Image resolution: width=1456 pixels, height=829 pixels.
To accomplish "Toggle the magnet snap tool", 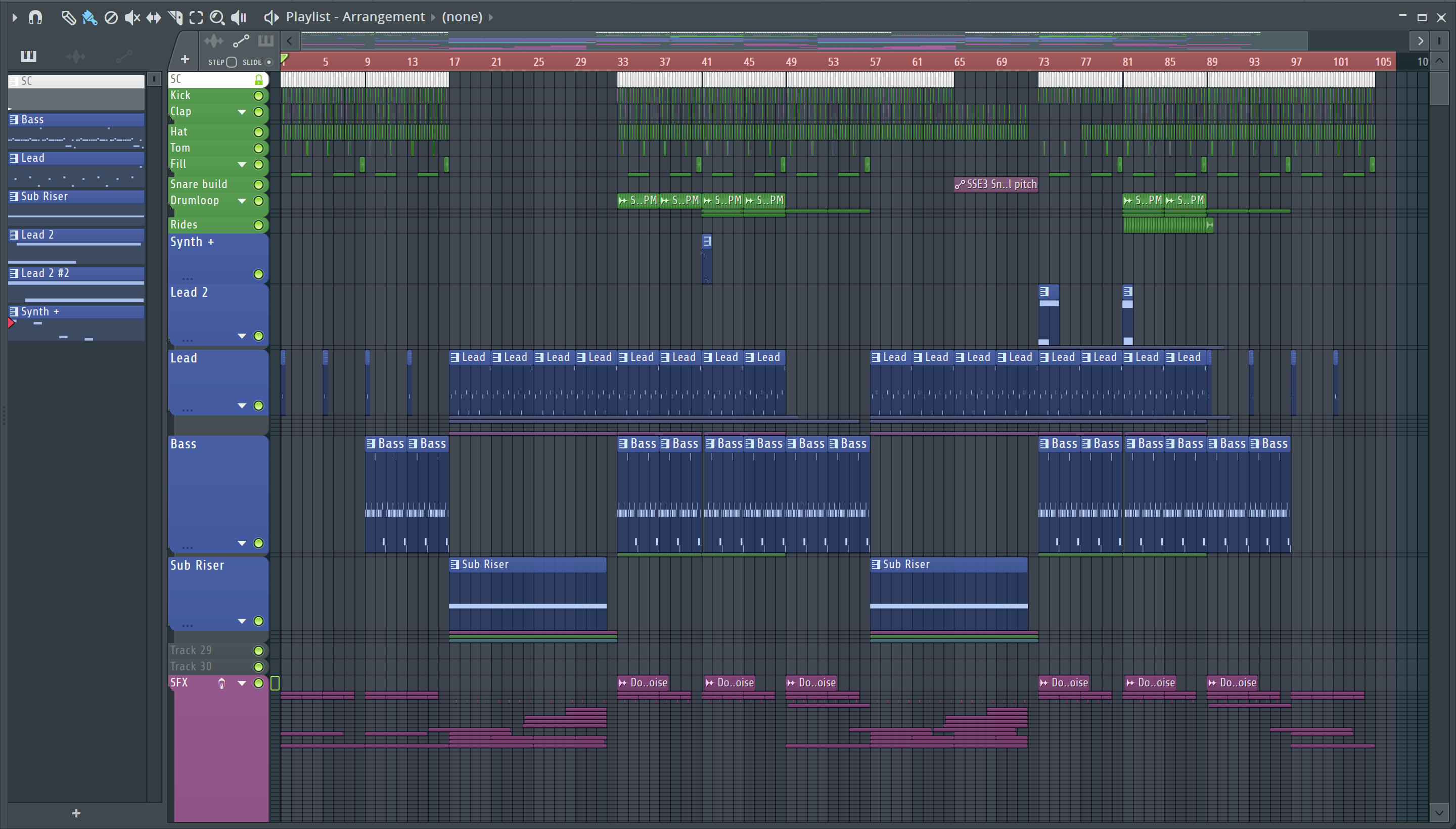I will [35, 18].
